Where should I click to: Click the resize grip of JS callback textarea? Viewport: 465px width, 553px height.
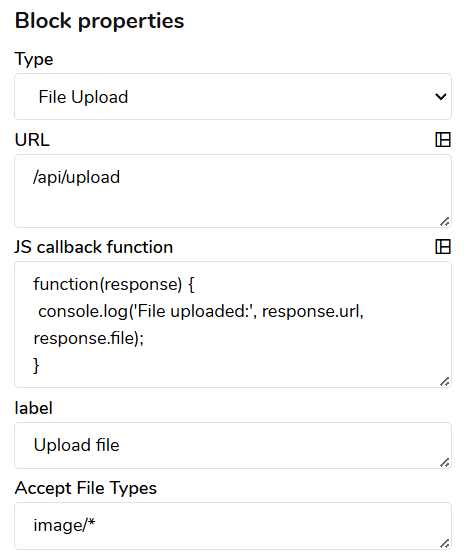click(445, 381)
